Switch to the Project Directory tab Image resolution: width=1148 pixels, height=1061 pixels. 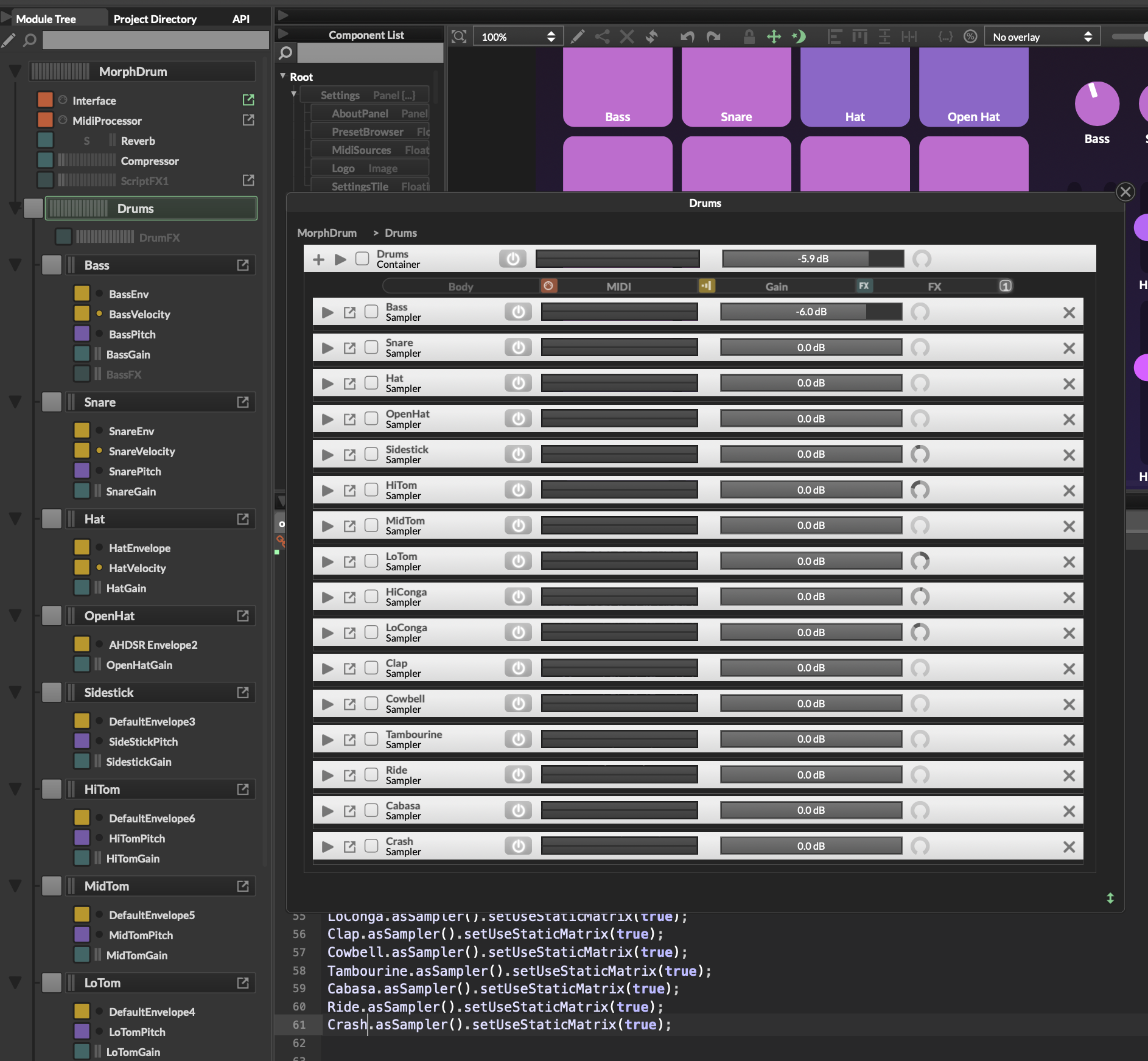(x=155, y=19)
